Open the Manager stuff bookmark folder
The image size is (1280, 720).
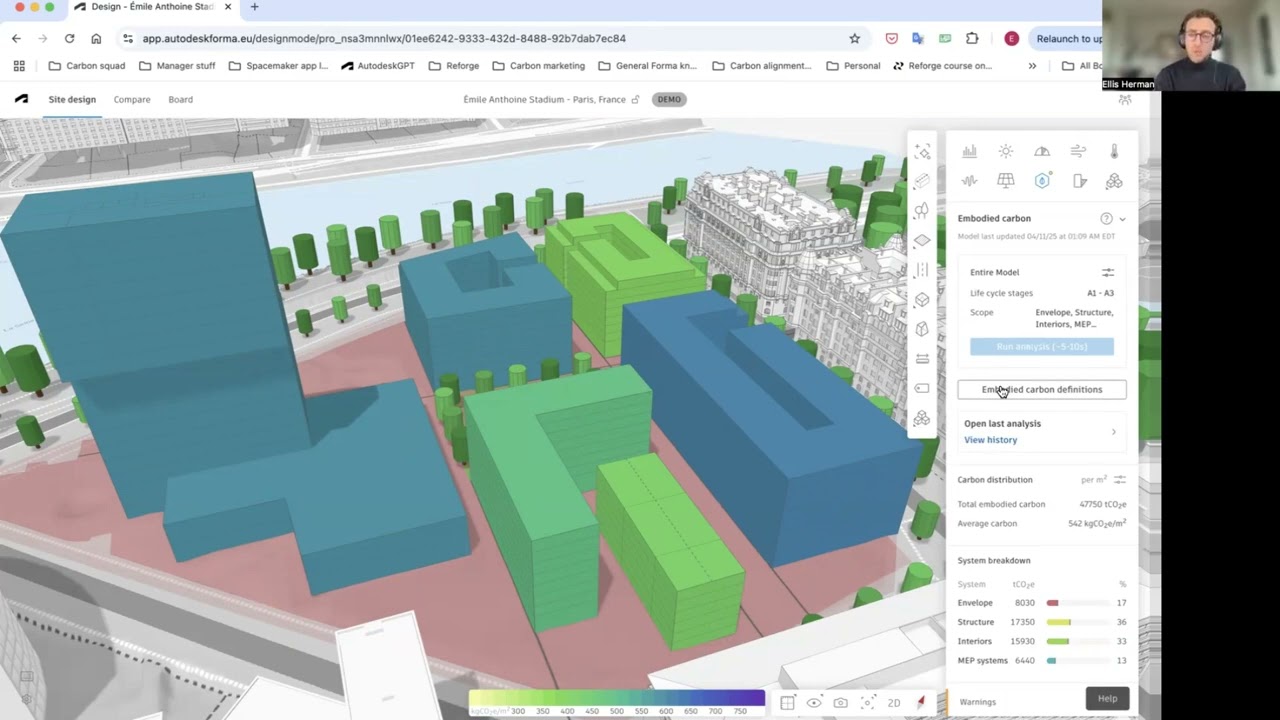(x=177, y=66)
